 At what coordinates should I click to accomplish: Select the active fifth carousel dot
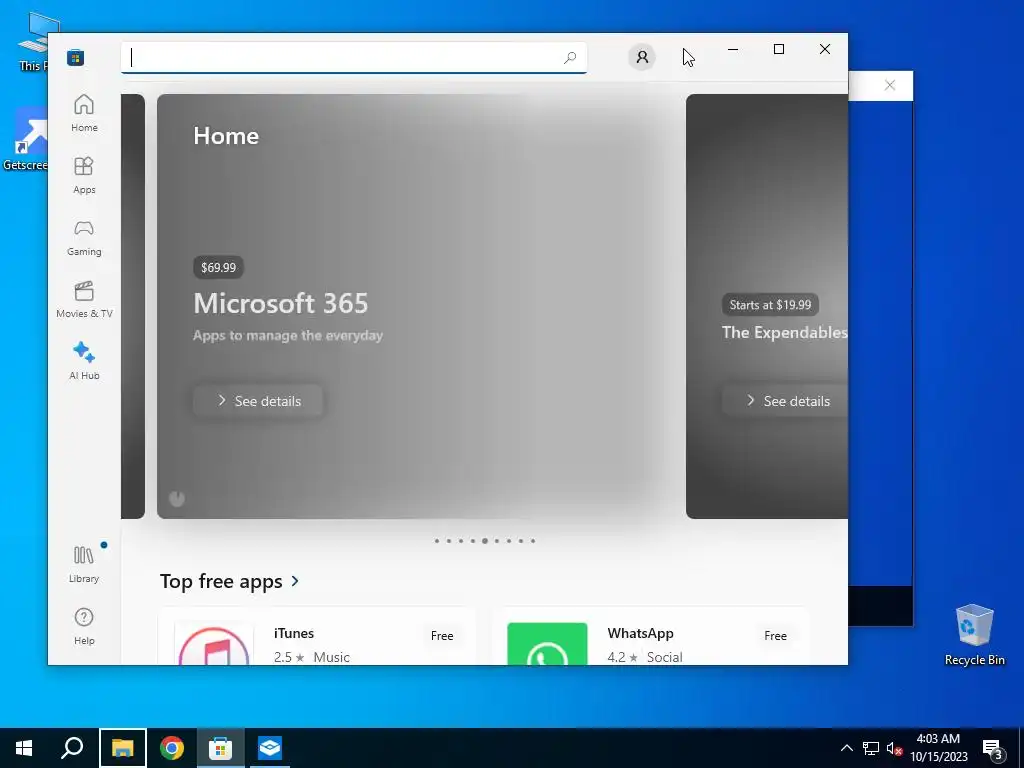[485, 541]
